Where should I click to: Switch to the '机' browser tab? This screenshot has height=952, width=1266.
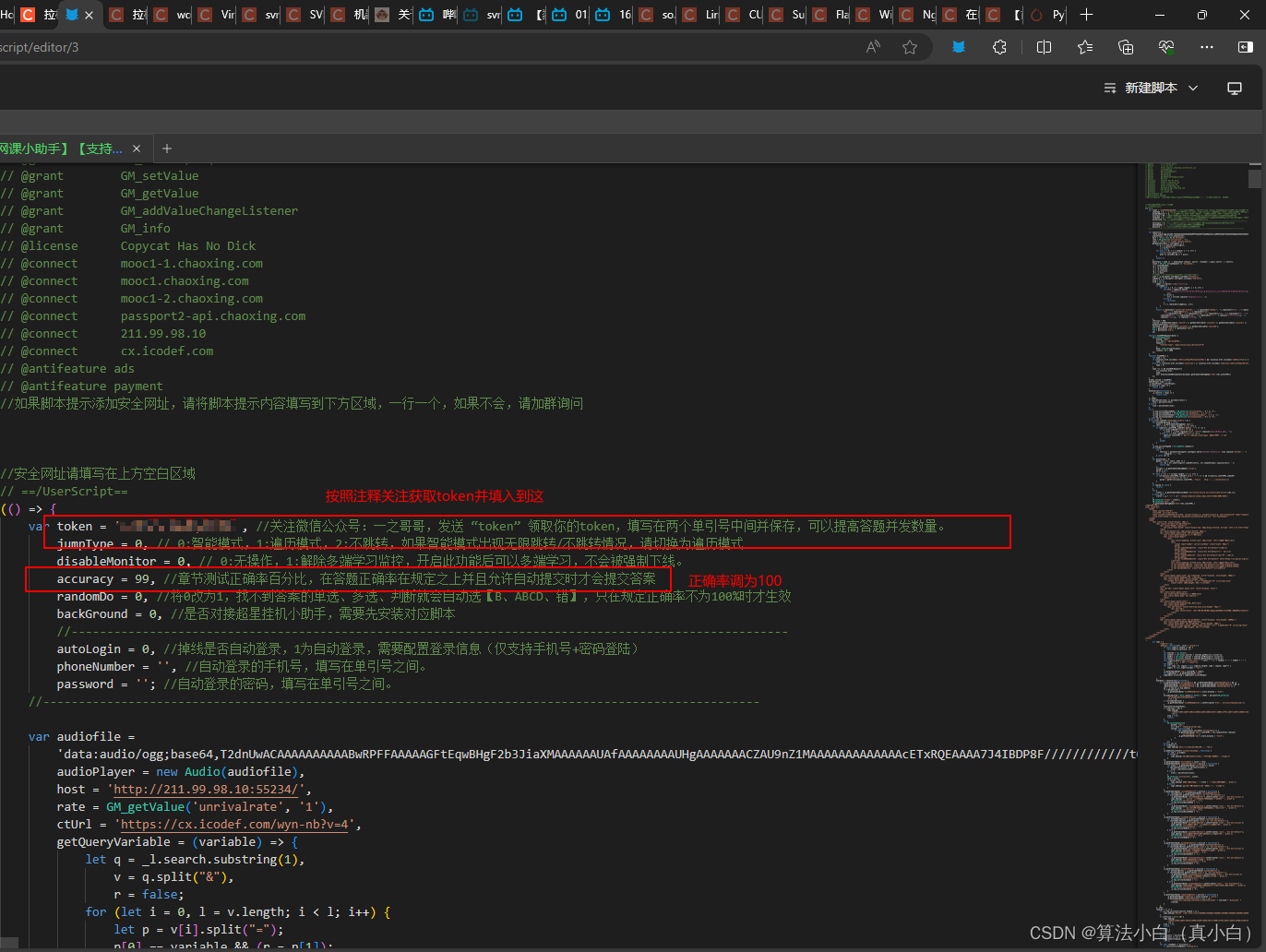(349, 15)
